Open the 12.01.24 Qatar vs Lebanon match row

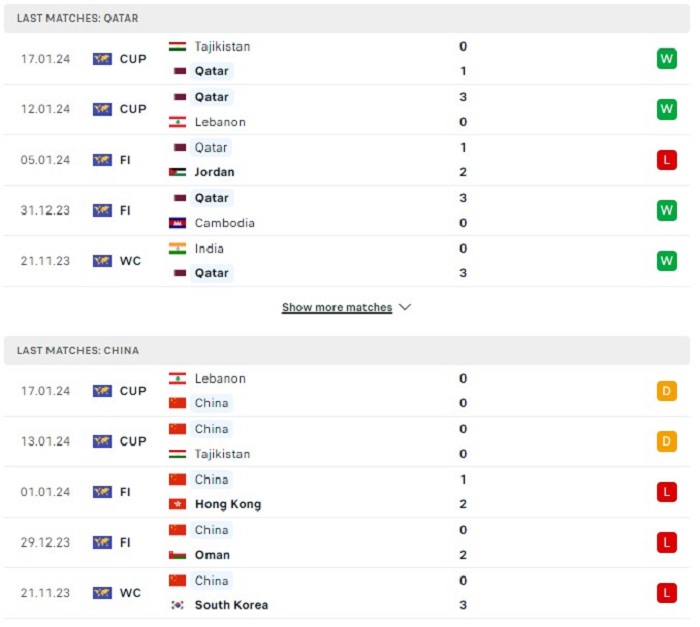[347, 109]
